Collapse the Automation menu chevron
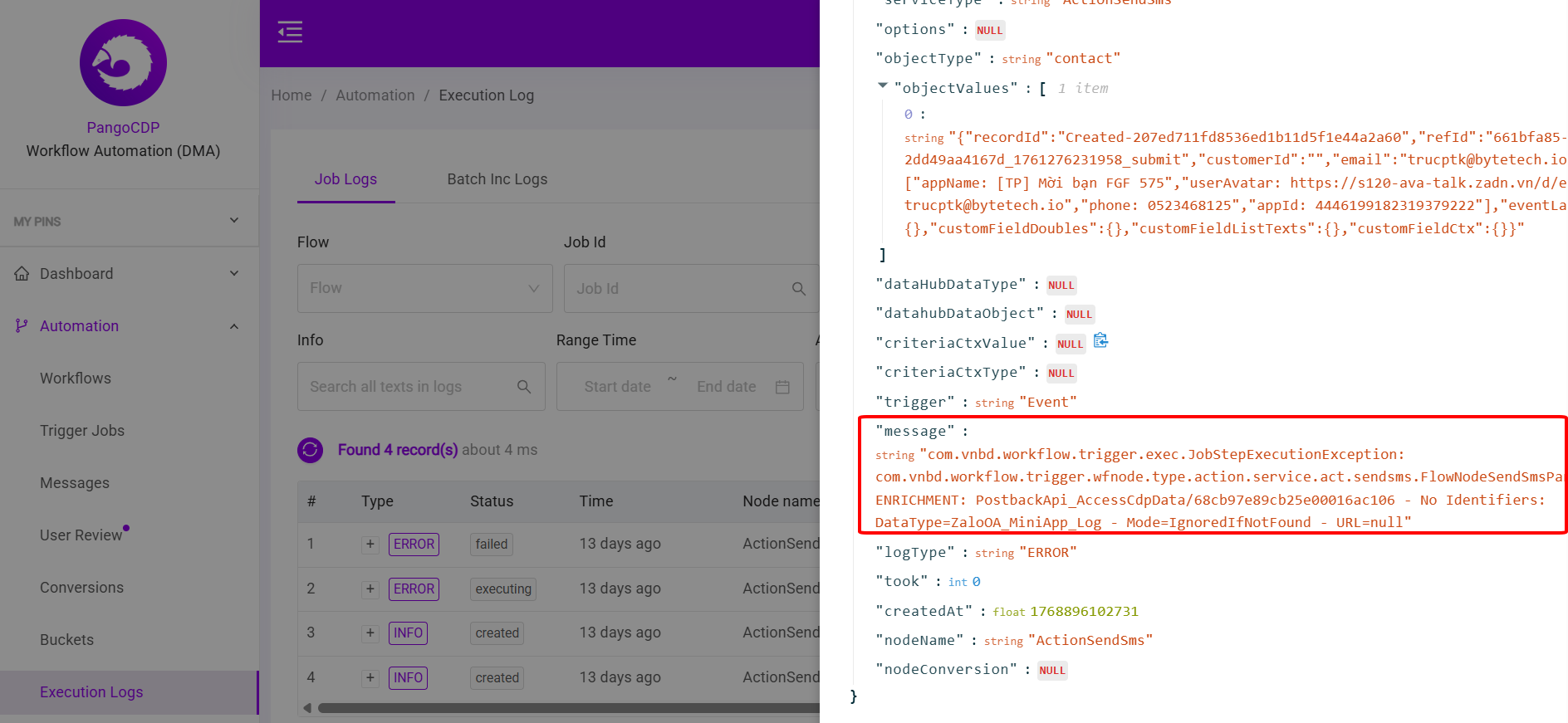 (x=233, y=326)
